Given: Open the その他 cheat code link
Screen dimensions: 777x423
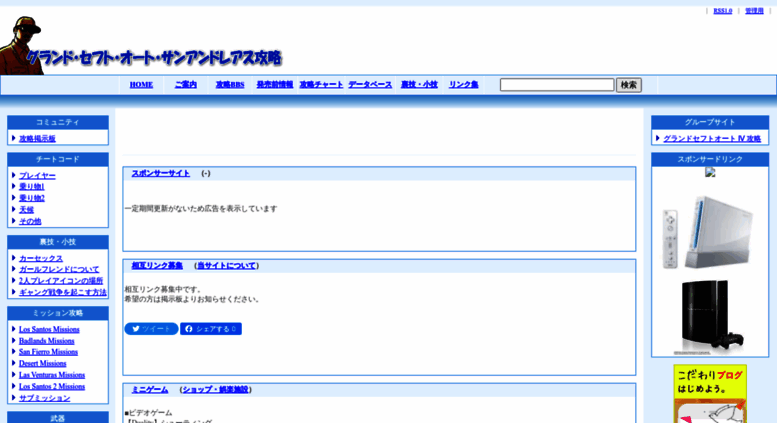Looking at the screenshot, I should coord(30,221).
